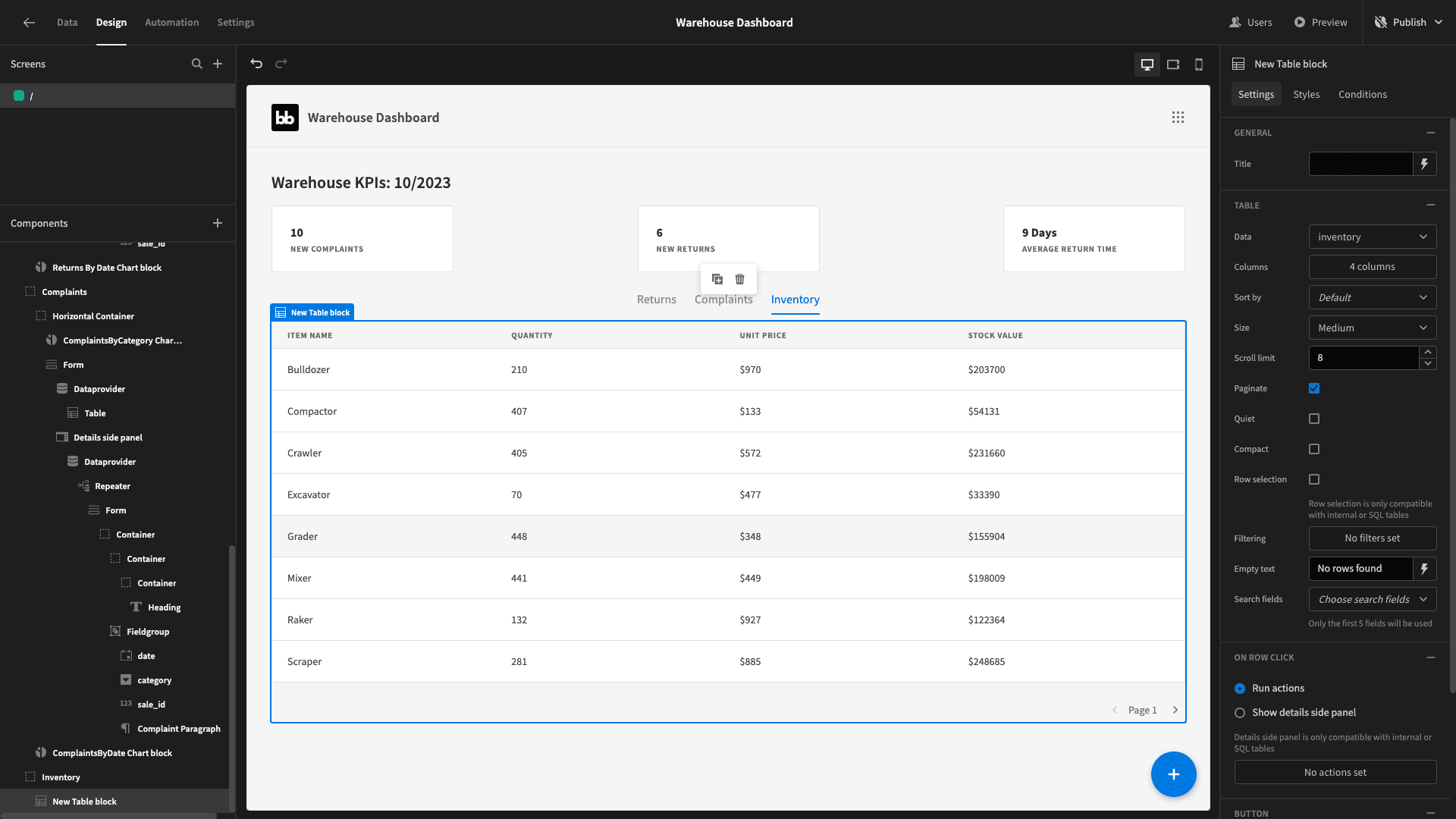
Task: Switch to the Styles tab
Action: [x=1307, y=95]
